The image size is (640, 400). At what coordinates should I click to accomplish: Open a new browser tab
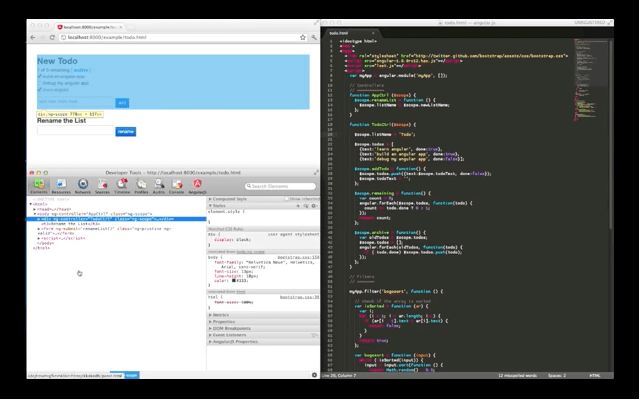click(131, 27)
